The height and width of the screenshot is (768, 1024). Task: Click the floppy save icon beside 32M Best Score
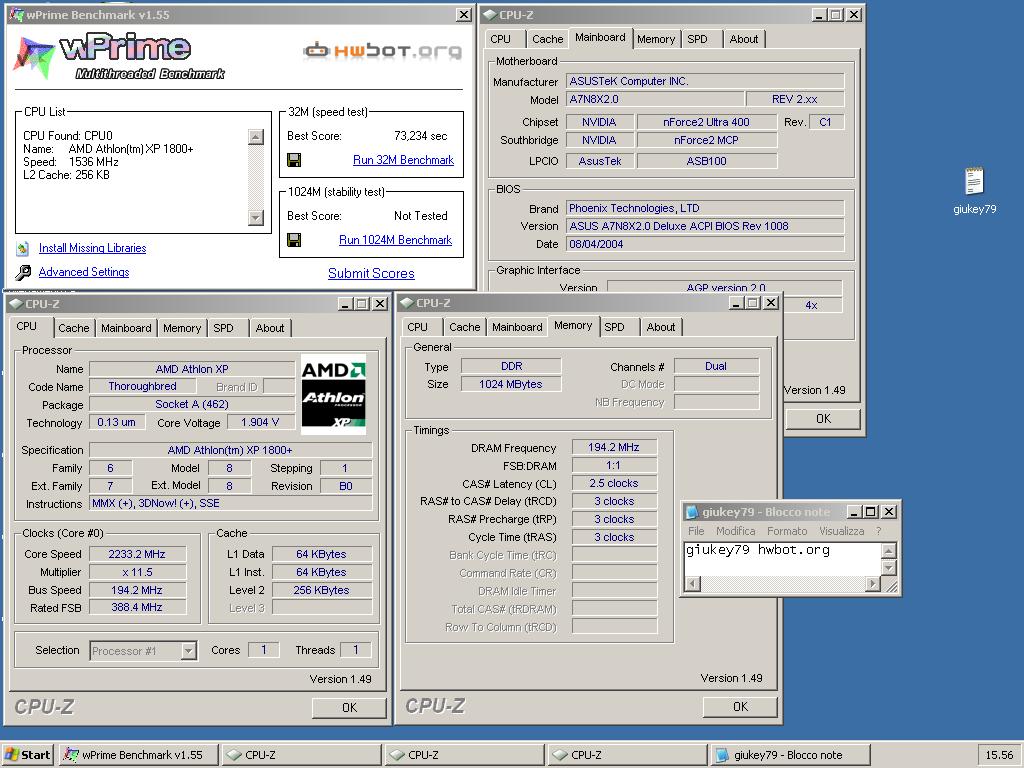tap(294, 160)
